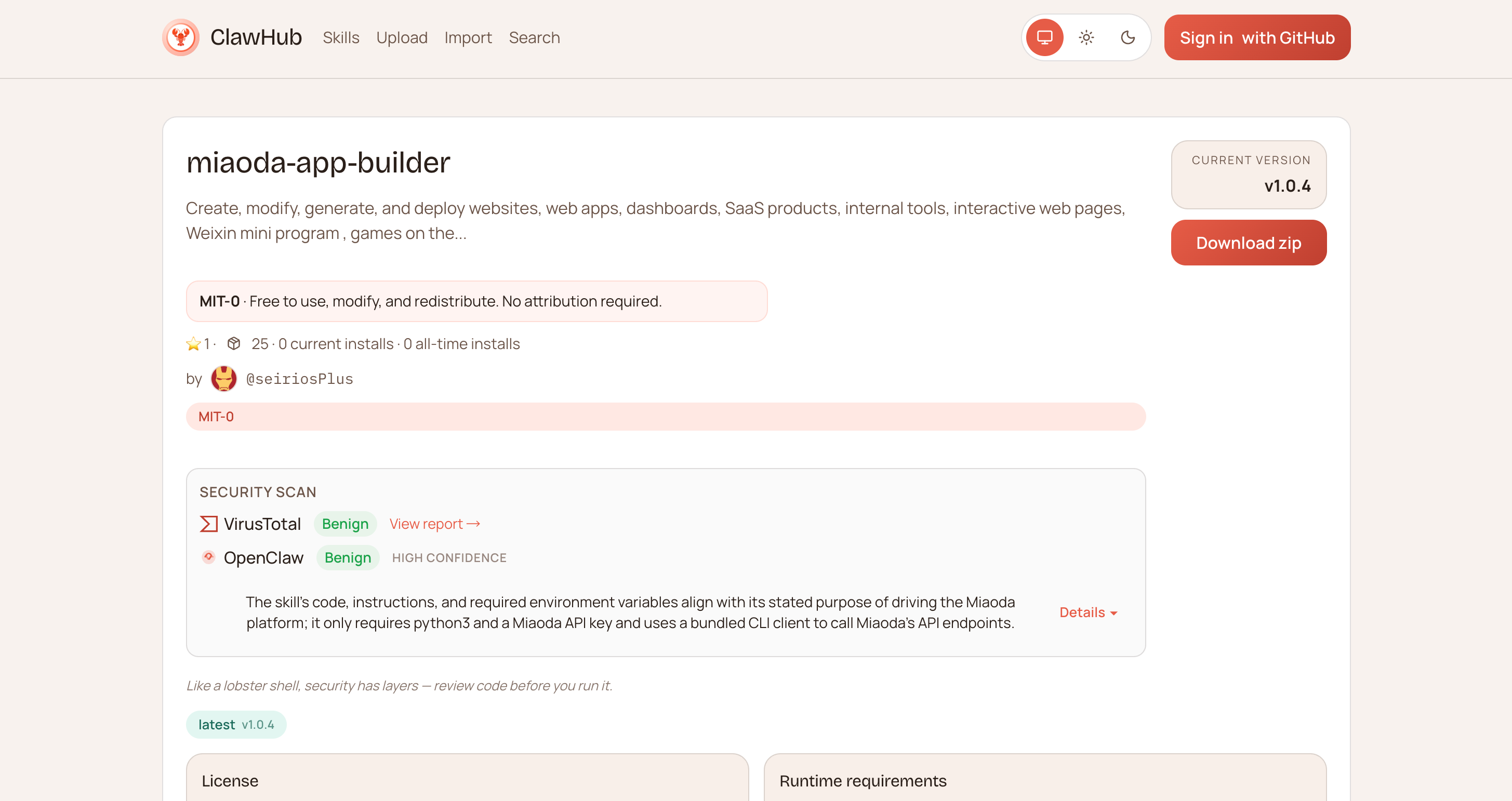Click the ClawHub lobster logo icon

(181, 37)
